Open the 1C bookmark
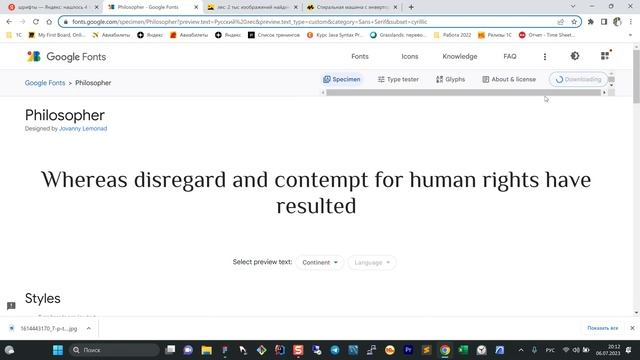The width and height of the screenshot is (640, 360). pyautogui.click(x=14, y=35)
